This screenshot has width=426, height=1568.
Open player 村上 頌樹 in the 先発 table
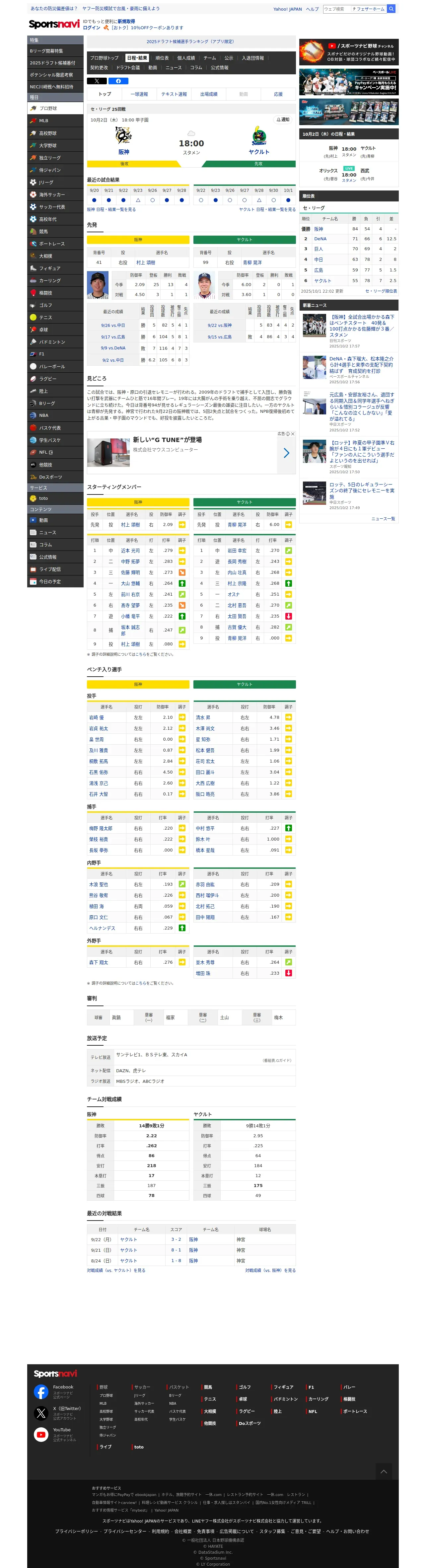tap(145, 262)
